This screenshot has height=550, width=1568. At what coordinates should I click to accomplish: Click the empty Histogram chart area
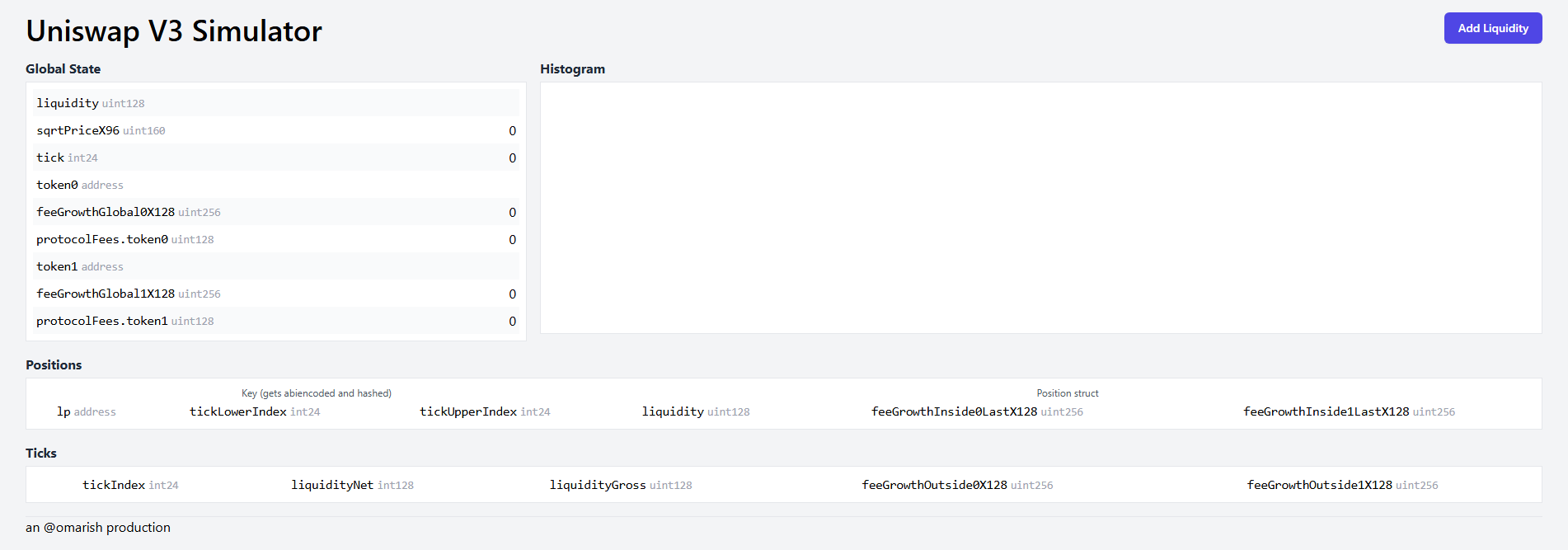click(x=1040, y=208)
